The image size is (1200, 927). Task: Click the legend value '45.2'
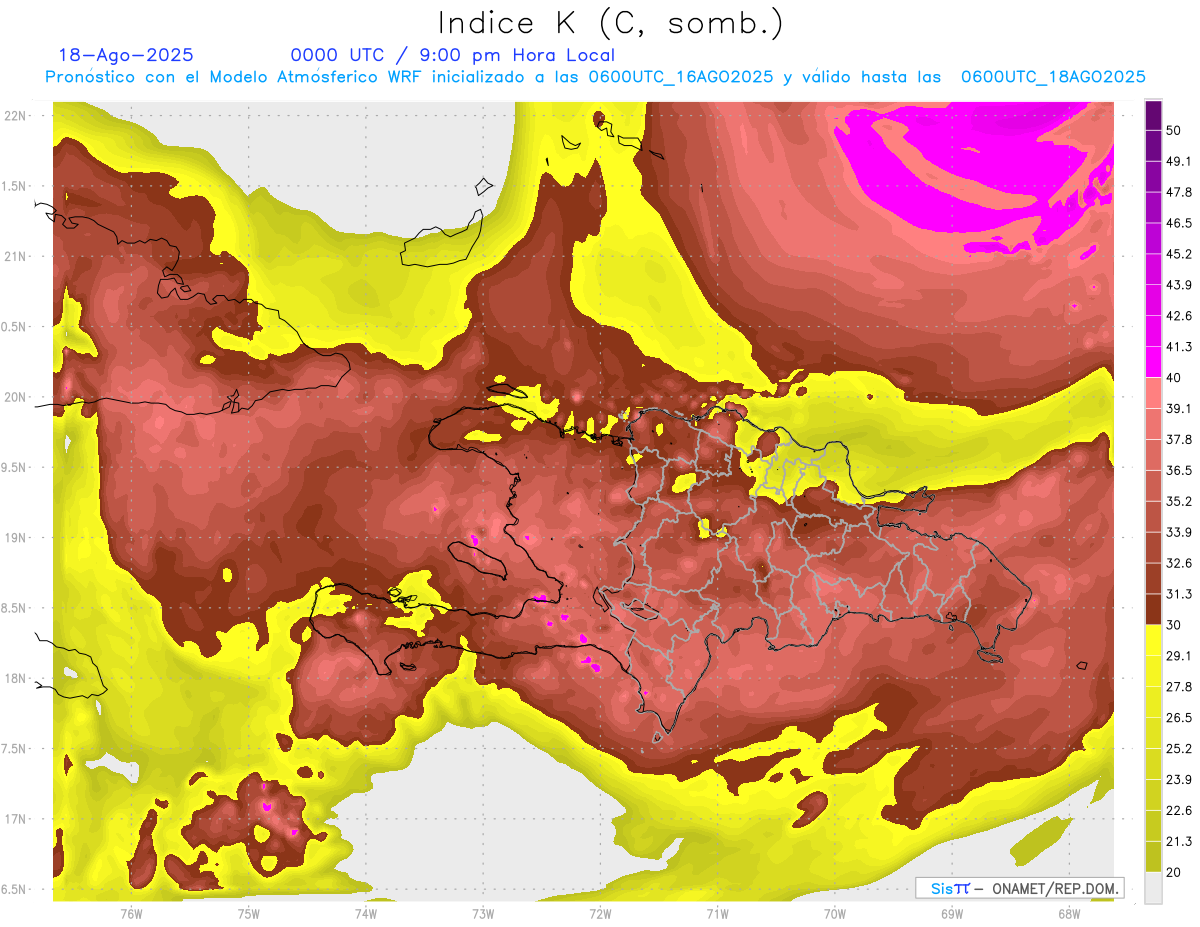tap(1179, 254)
